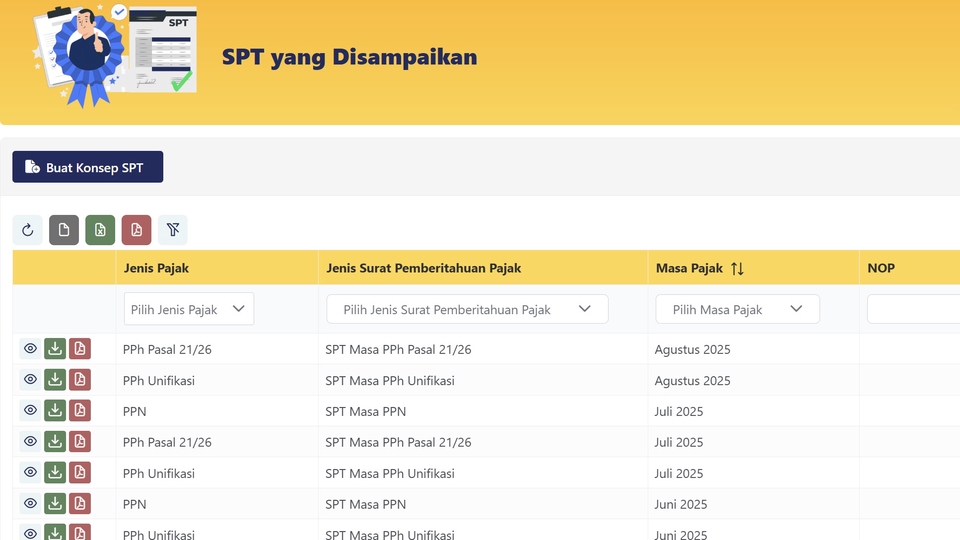Viewport: 960px width, 540px height.
Task: Open the Pilih Masa Pajak dropdown
Action: pos(737,309)
